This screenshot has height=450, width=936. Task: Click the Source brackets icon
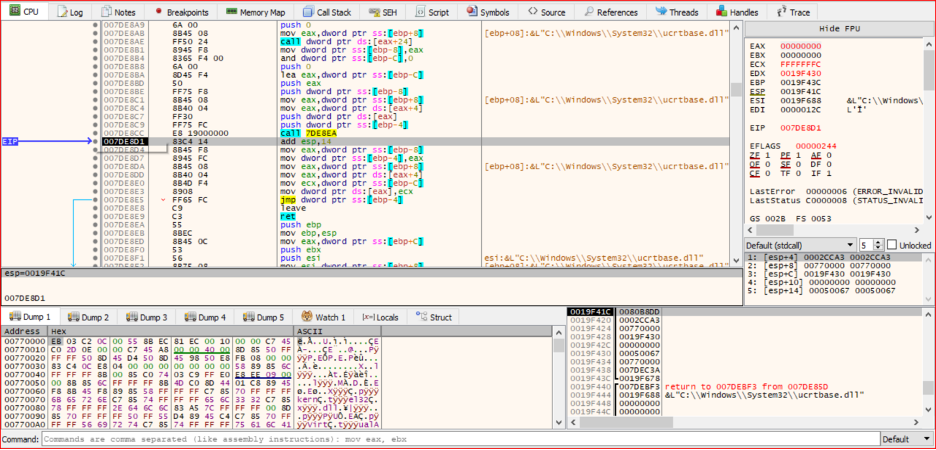[532, 11]
